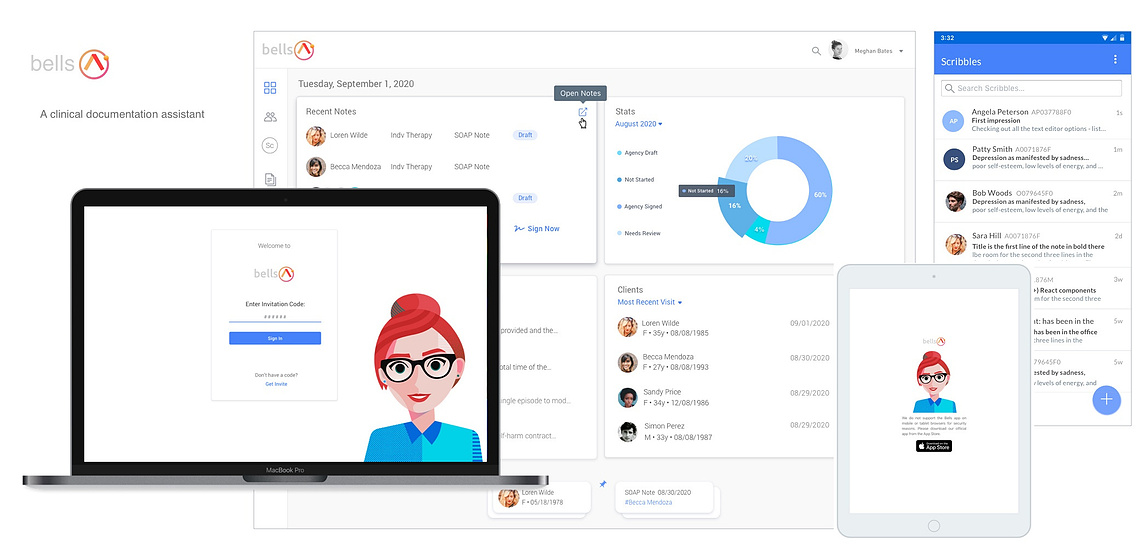1139x560 pixels.
Task: Open the dashboard grid icon in the sidebar
Action: 270,88
